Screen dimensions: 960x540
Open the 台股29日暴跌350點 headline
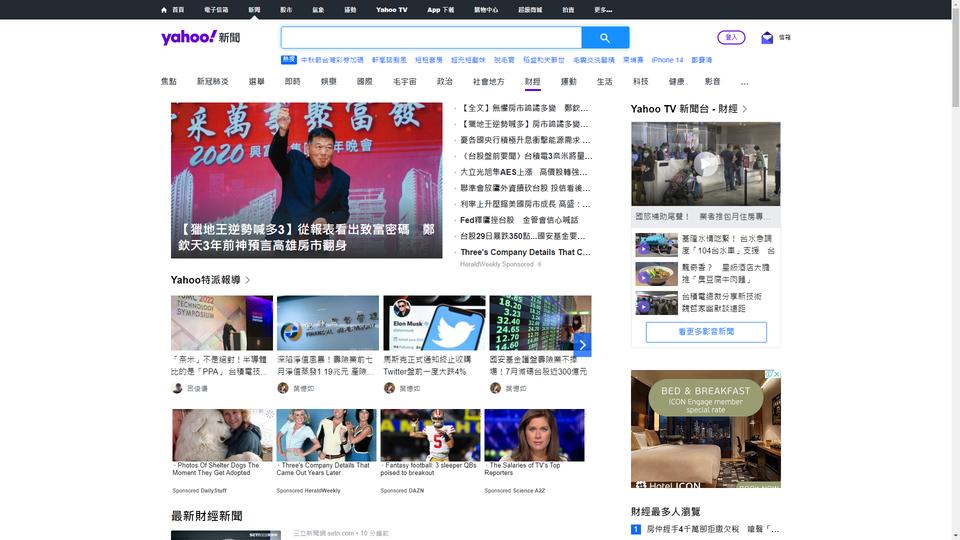pyautogui.click(x=522, y=236)
